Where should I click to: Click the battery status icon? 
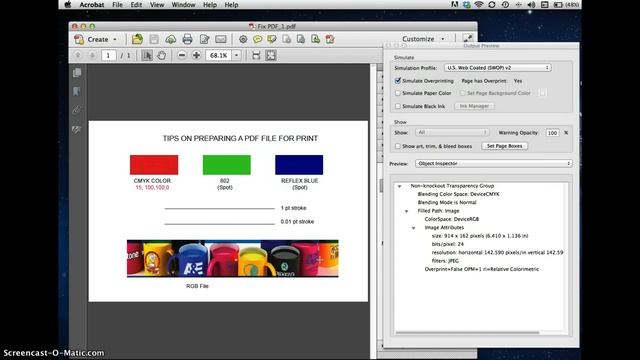point(558,4)
